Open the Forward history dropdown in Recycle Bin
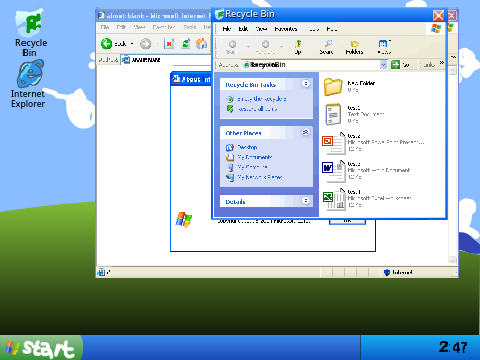The image size is (480, 360). click(282, 47)
